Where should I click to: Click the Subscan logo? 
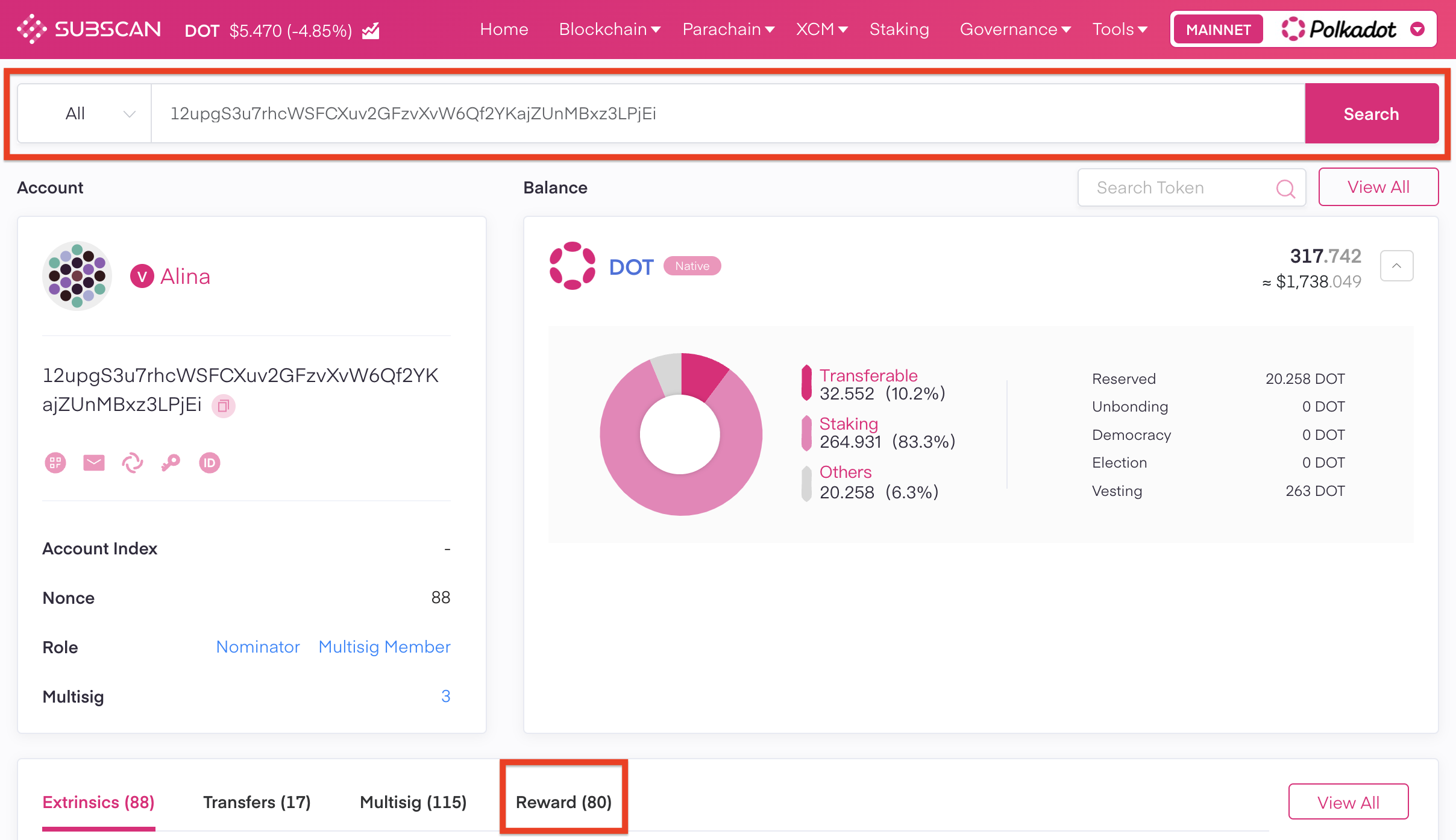pos(89,29)
